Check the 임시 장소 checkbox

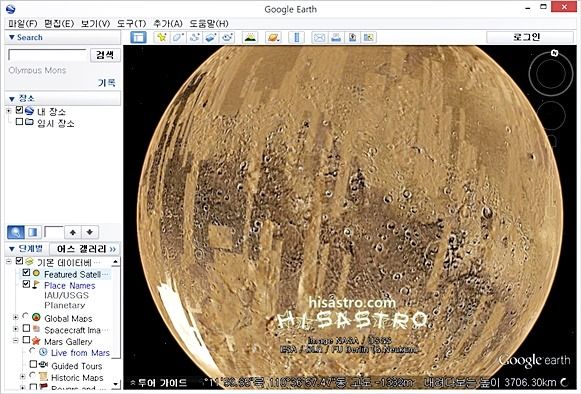point(19,122)
